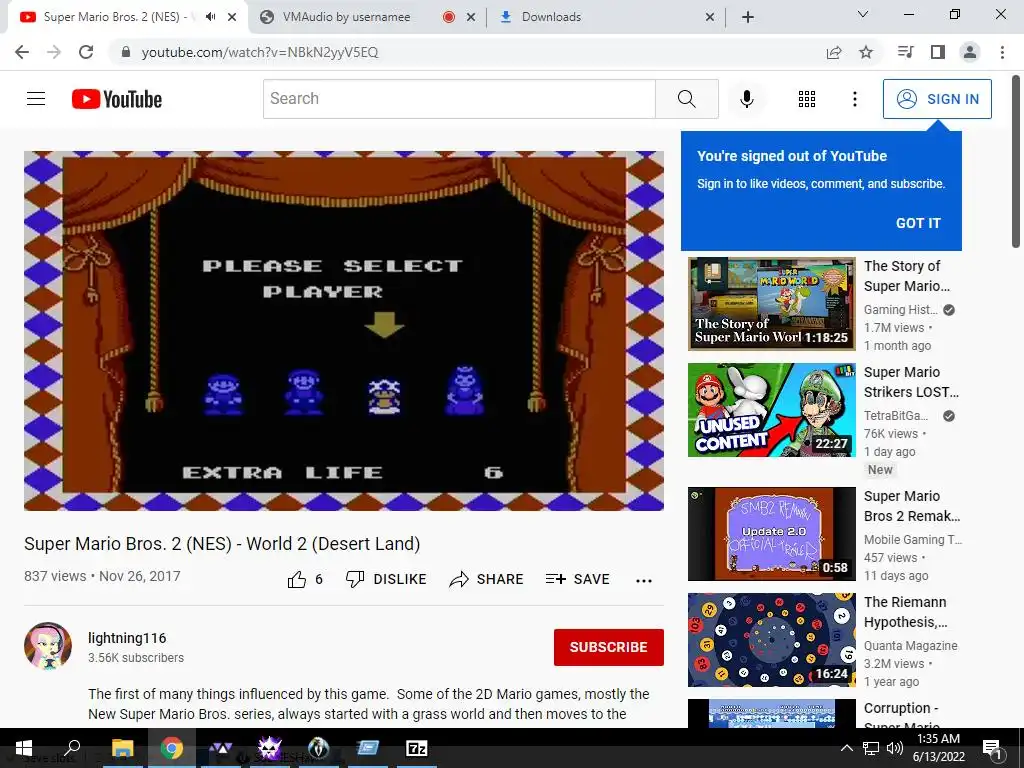The image size is (1024, 768).
Task: Click the address bar URL
Action: (260, 52)
